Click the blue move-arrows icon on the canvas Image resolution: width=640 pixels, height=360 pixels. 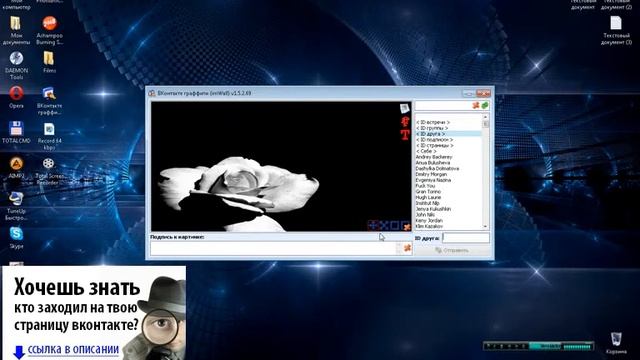pyautogui.click(x=373, y=225)
